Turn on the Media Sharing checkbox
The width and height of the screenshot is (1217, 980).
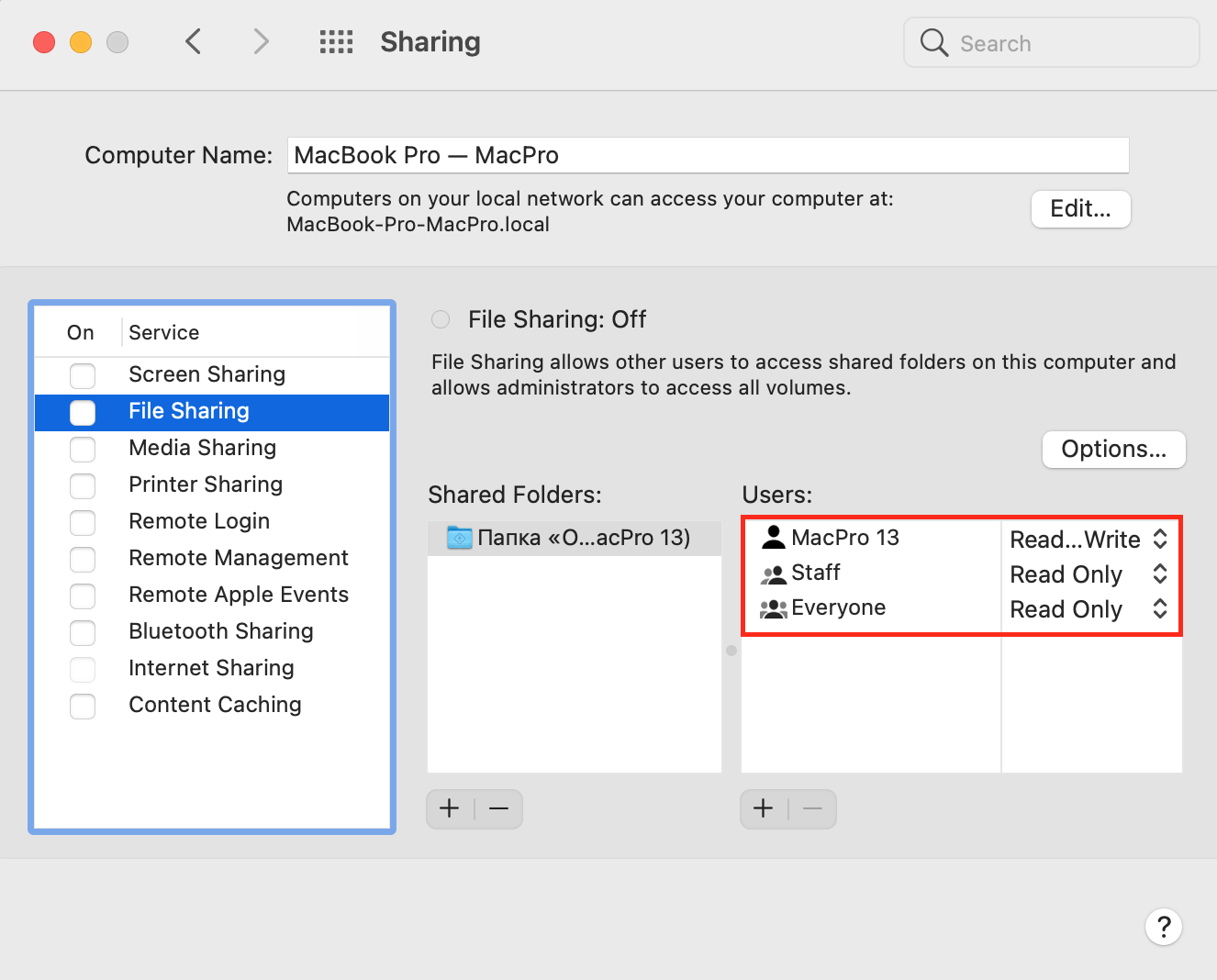(x=83, y=449)
